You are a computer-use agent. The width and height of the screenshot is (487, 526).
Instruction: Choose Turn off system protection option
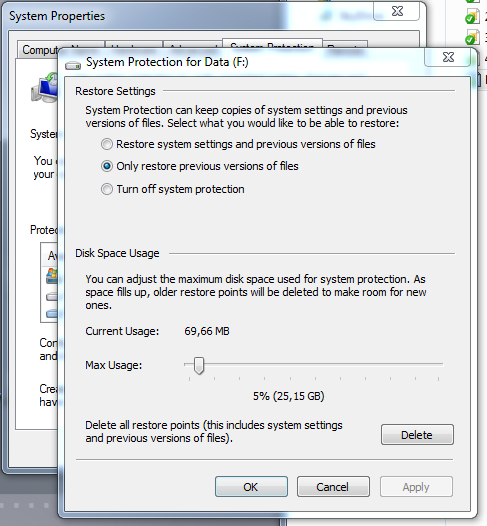pyautogui.click(x=172, y=189)
